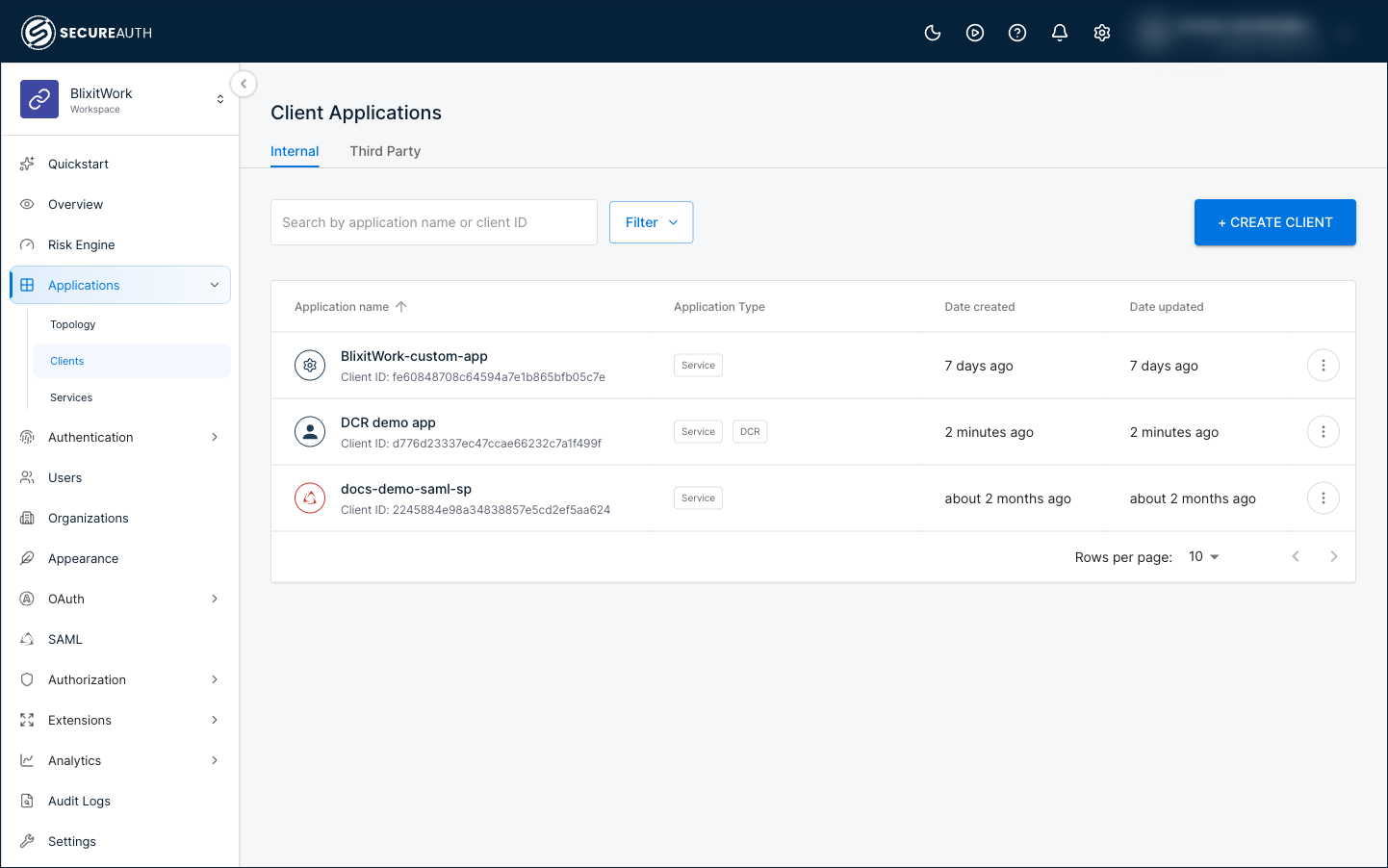Open the help question mark icon
Viewport: 1388px width, 868px height.
pos(1017,33)
